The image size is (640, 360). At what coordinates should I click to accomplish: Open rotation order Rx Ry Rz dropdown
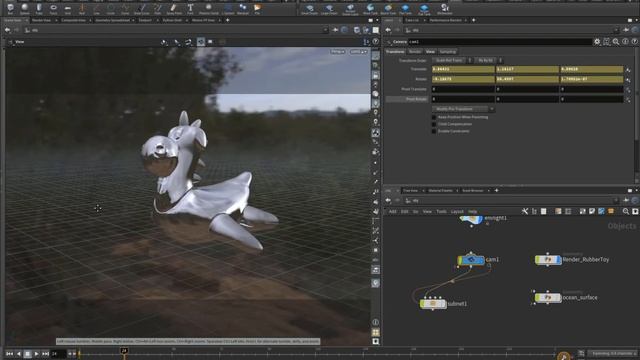tap(488, 60)
